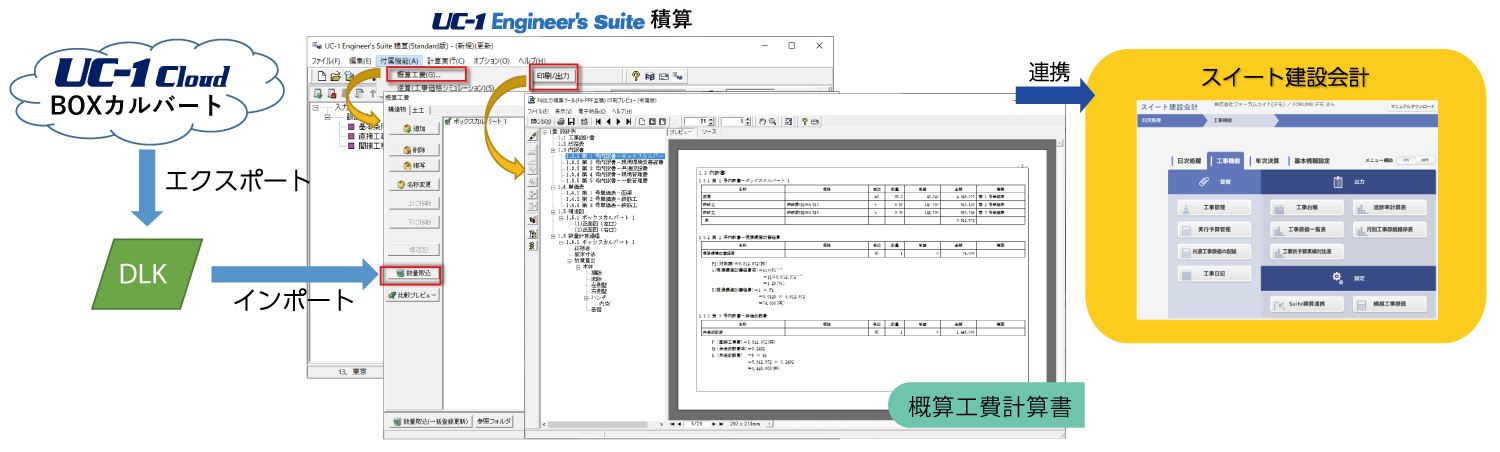The image size is (1500, 452).
Task: Open 工事管理 in 管理 section
Action: pyautogui.click(x=1213, y=209)
